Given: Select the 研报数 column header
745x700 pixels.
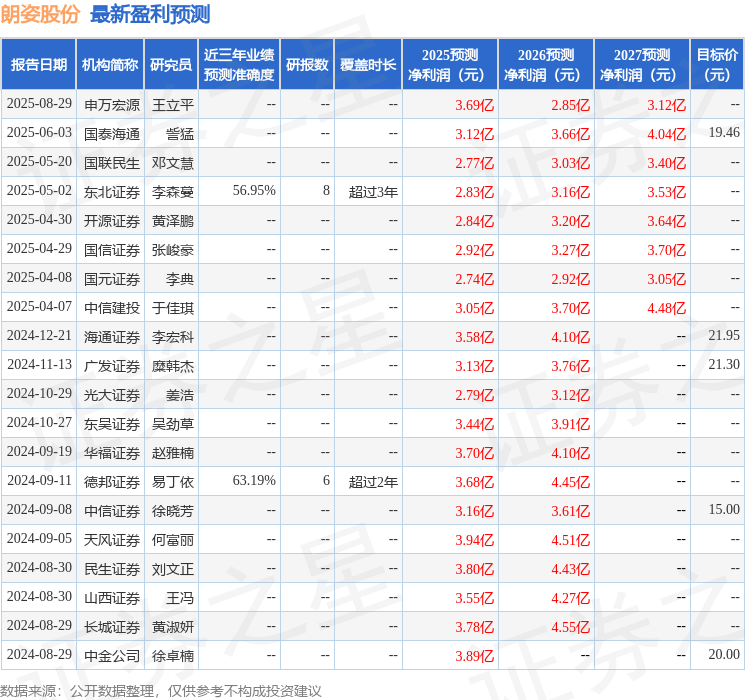Looking at the screenshot, I should [x=307, y=65].
